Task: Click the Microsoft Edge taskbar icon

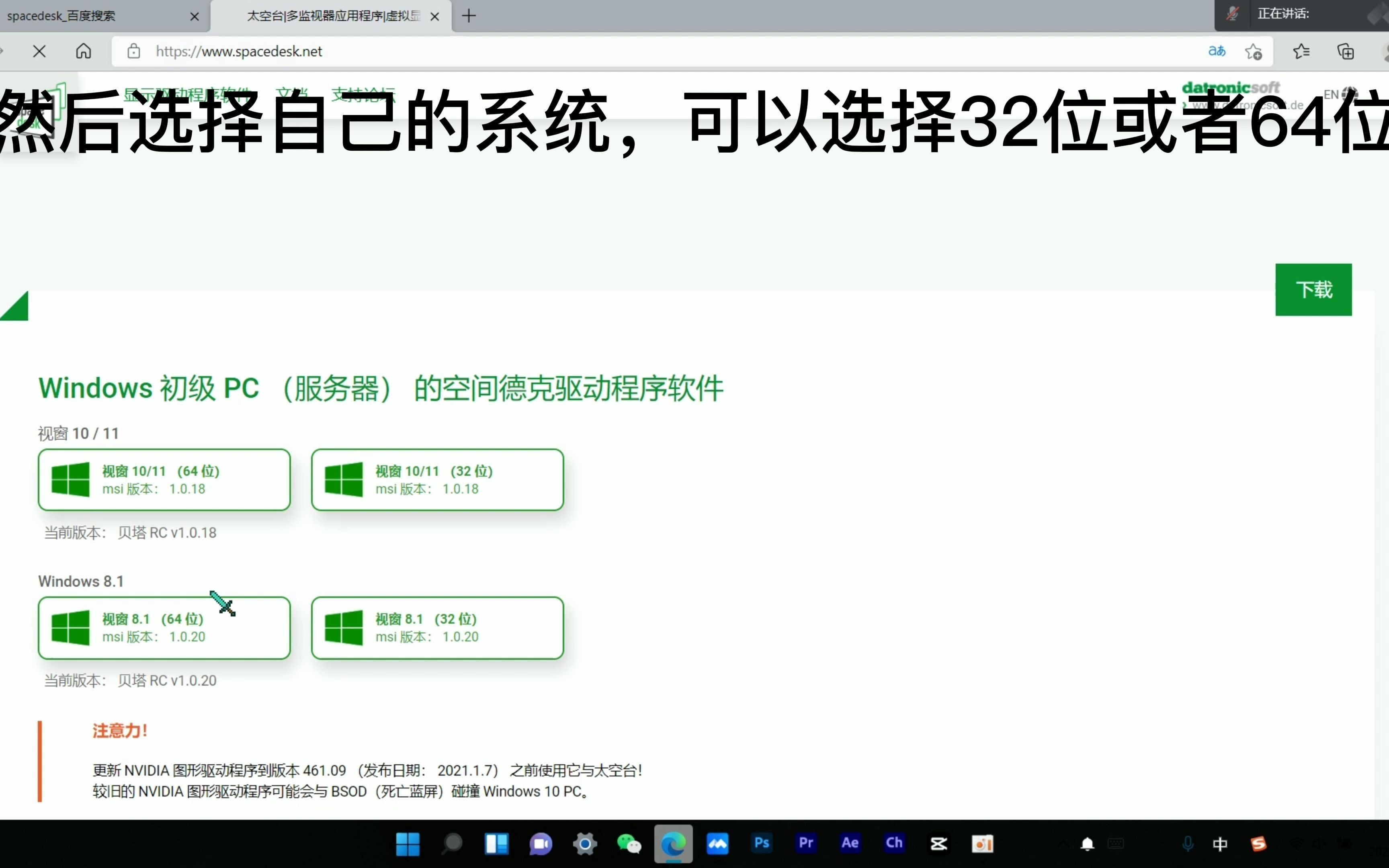Action: pos(673,844)
